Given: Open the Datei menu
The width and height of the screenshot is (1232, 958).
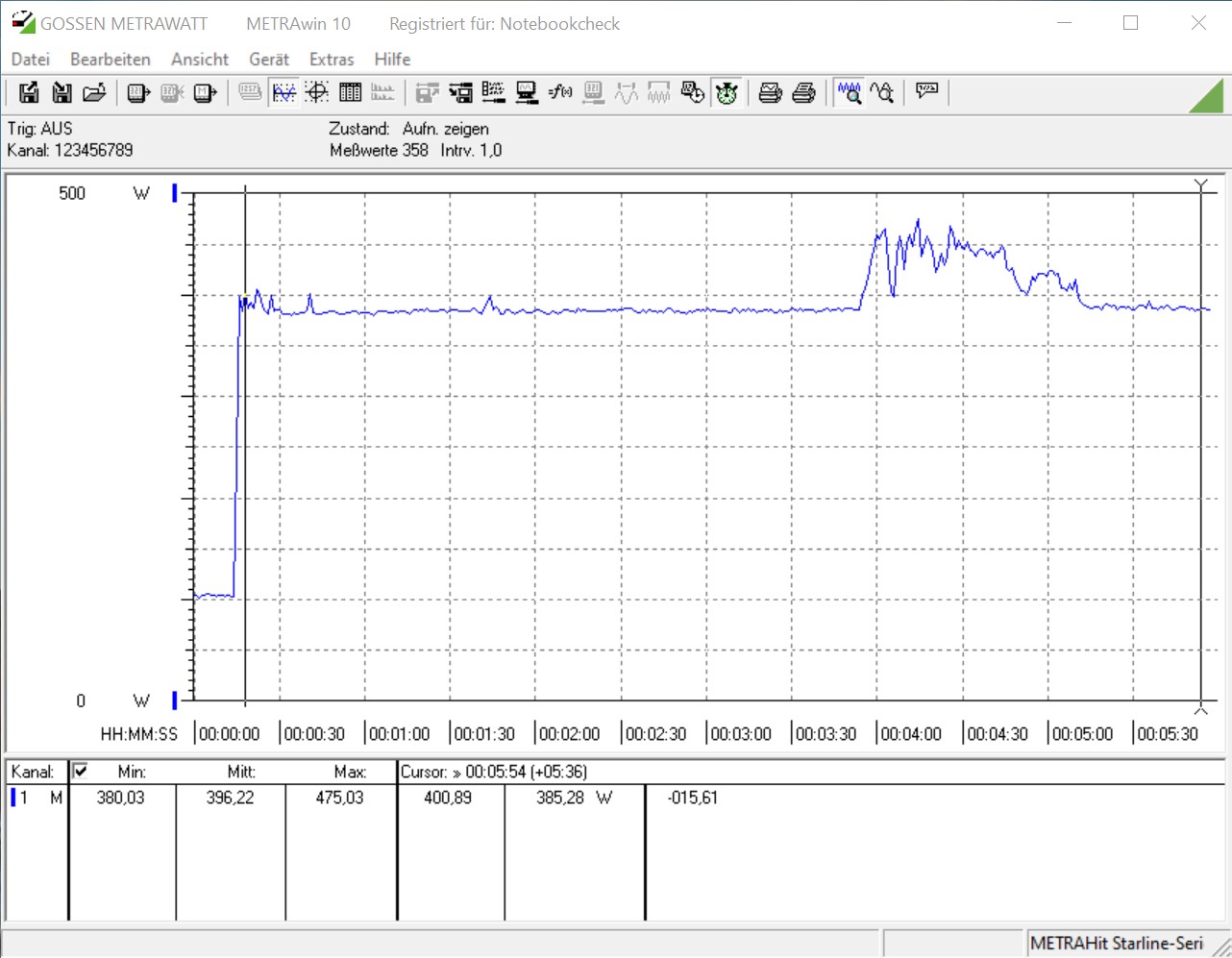Looking at the screenshot, I should 31,60.
